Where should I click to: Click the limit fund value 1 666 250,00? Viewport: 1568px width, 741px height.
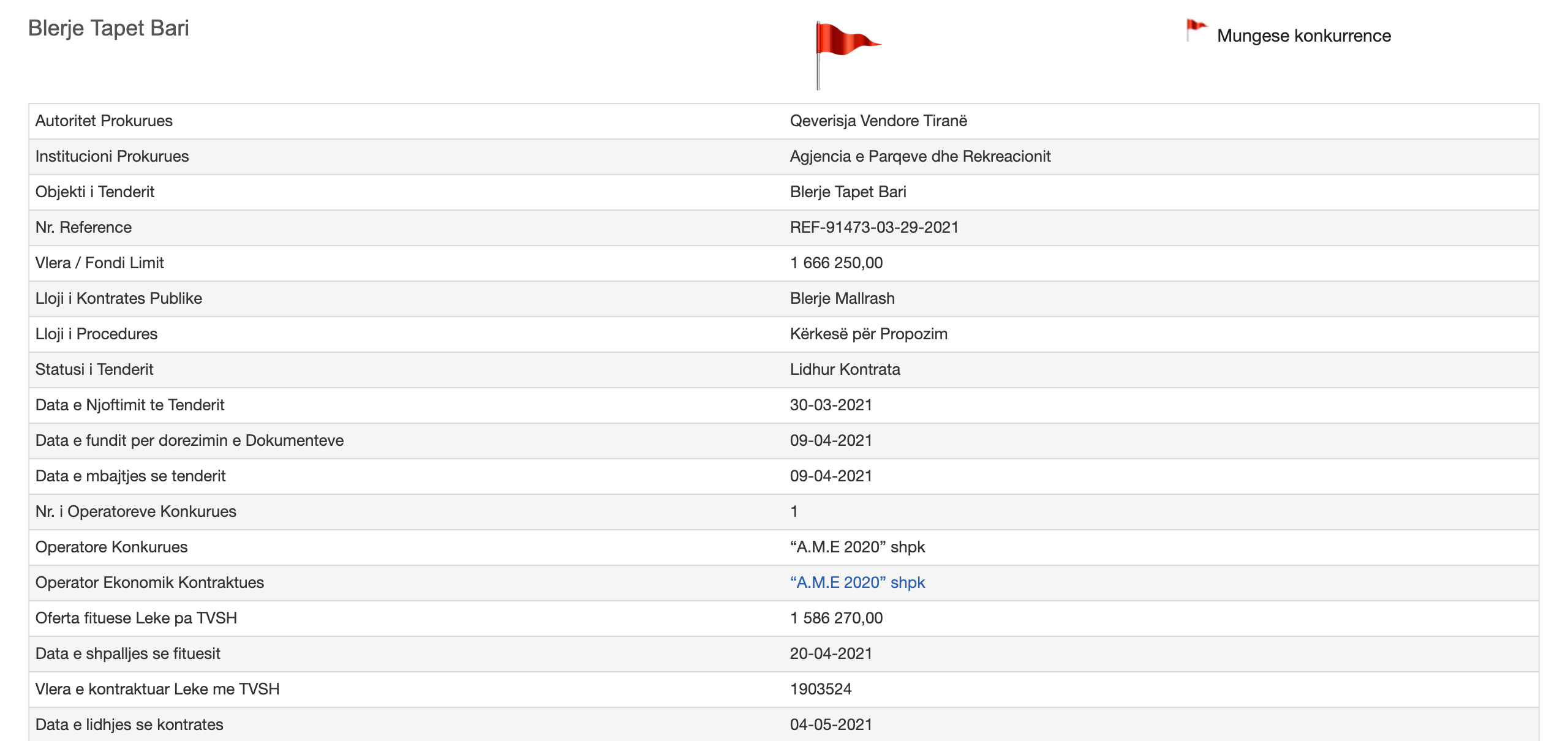pos(836,263)
